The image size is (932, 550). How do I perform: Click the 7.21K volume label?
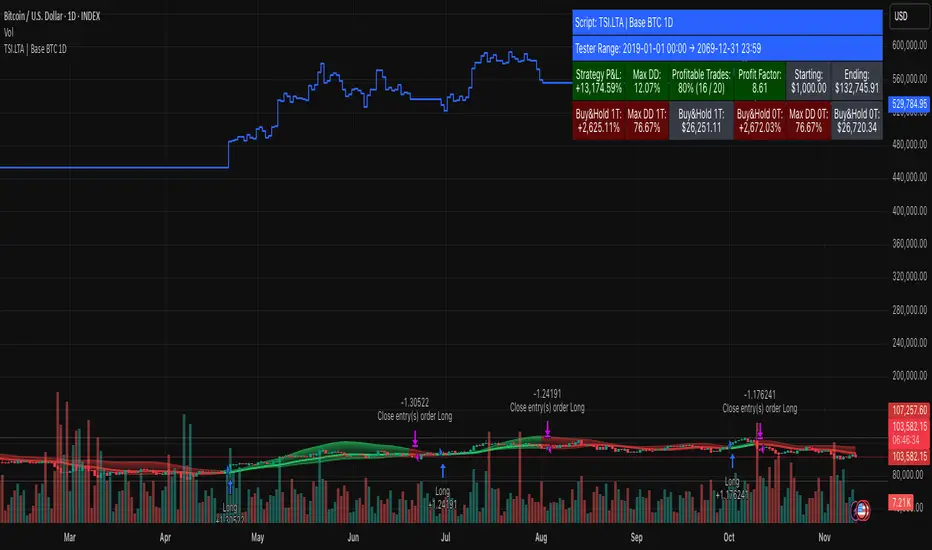click(901, 502)
